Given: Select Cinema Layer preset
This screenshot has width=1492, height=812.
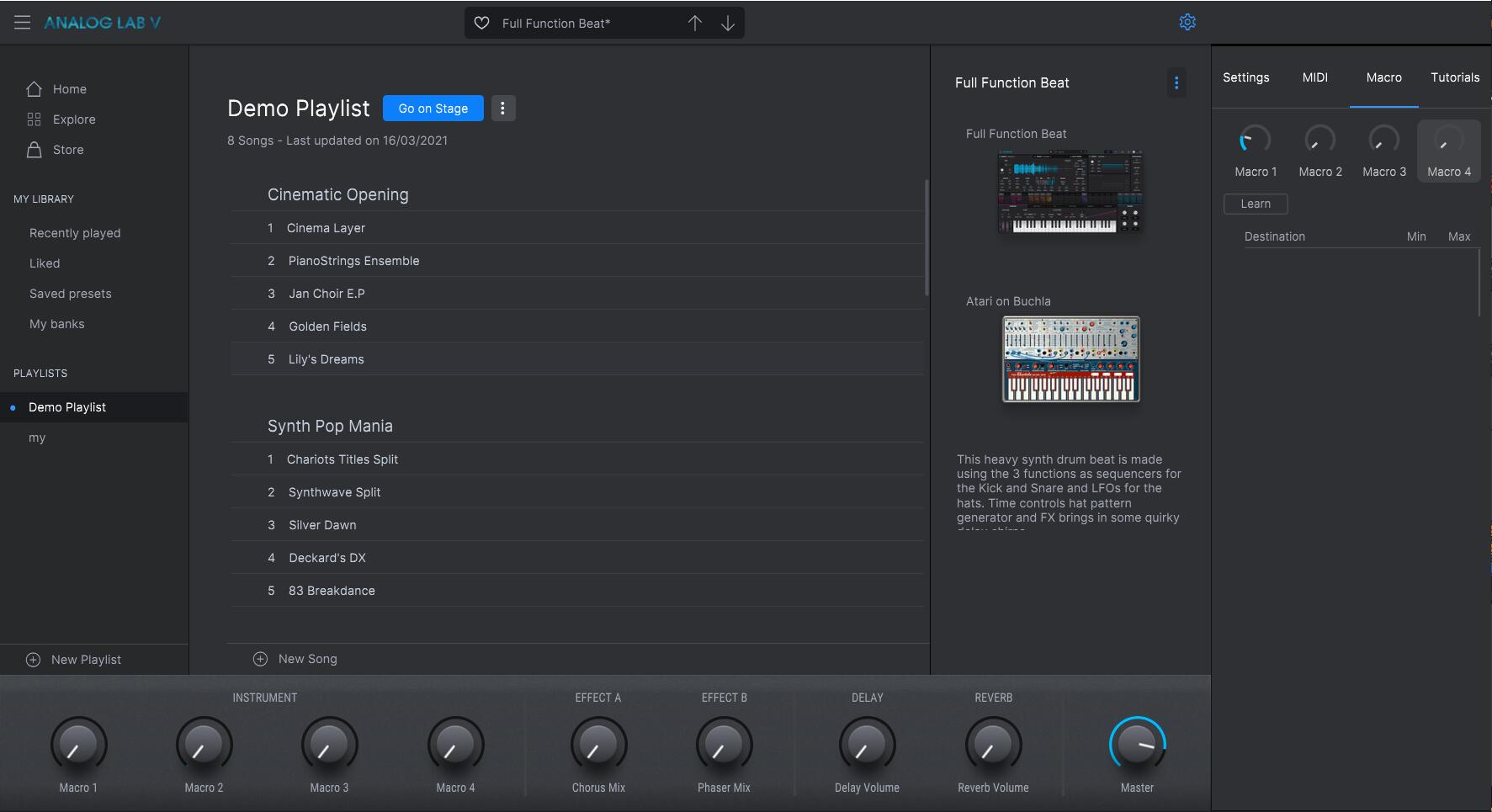Looking at the screenshot, I should 576,228.
